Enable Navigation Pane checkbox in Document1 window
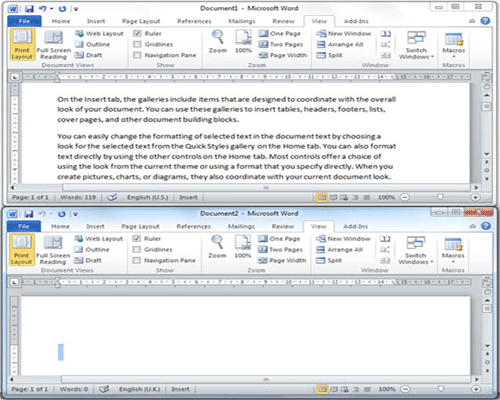500x400 pixels. (x=137, y=55)
